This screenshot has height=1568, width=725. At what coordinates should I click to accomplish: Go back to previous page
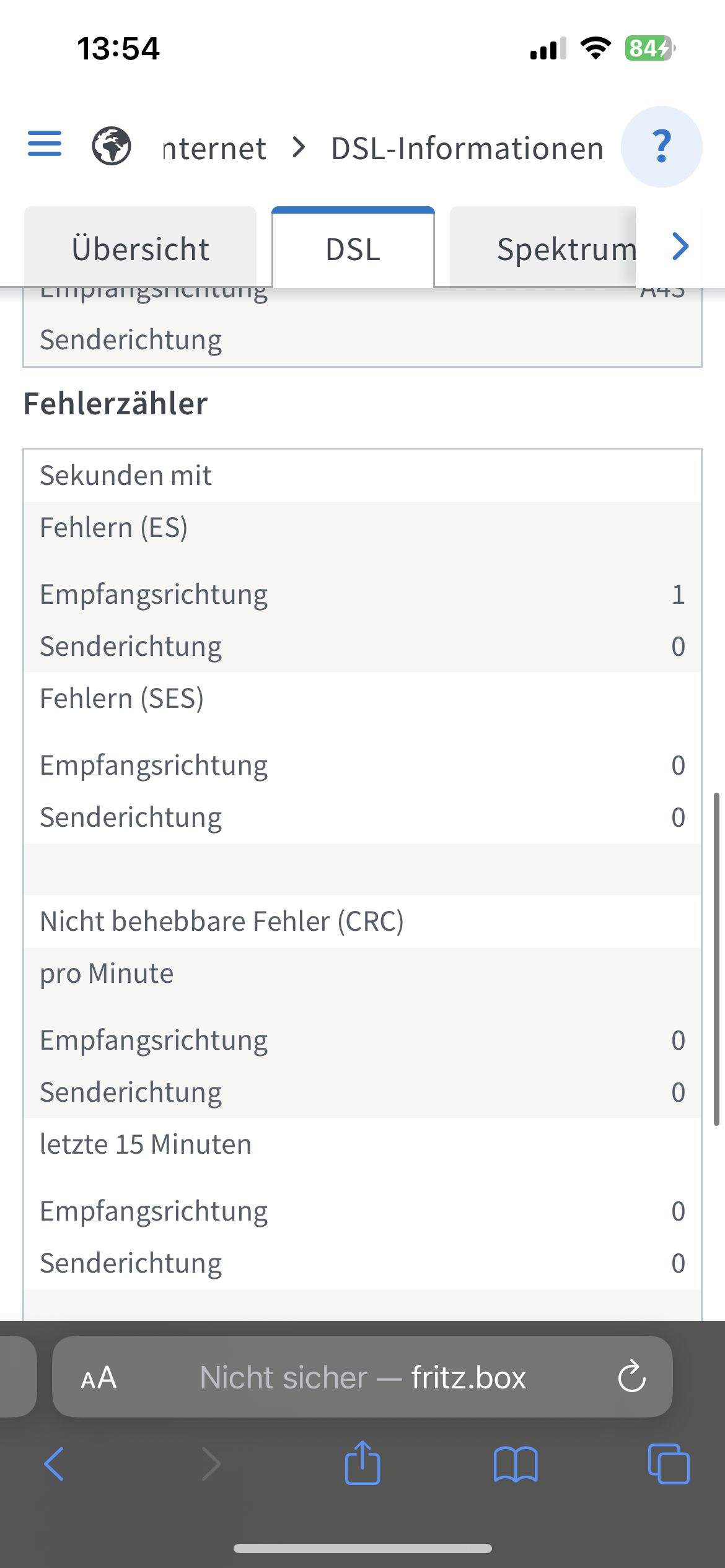[x=55, y=1465]
